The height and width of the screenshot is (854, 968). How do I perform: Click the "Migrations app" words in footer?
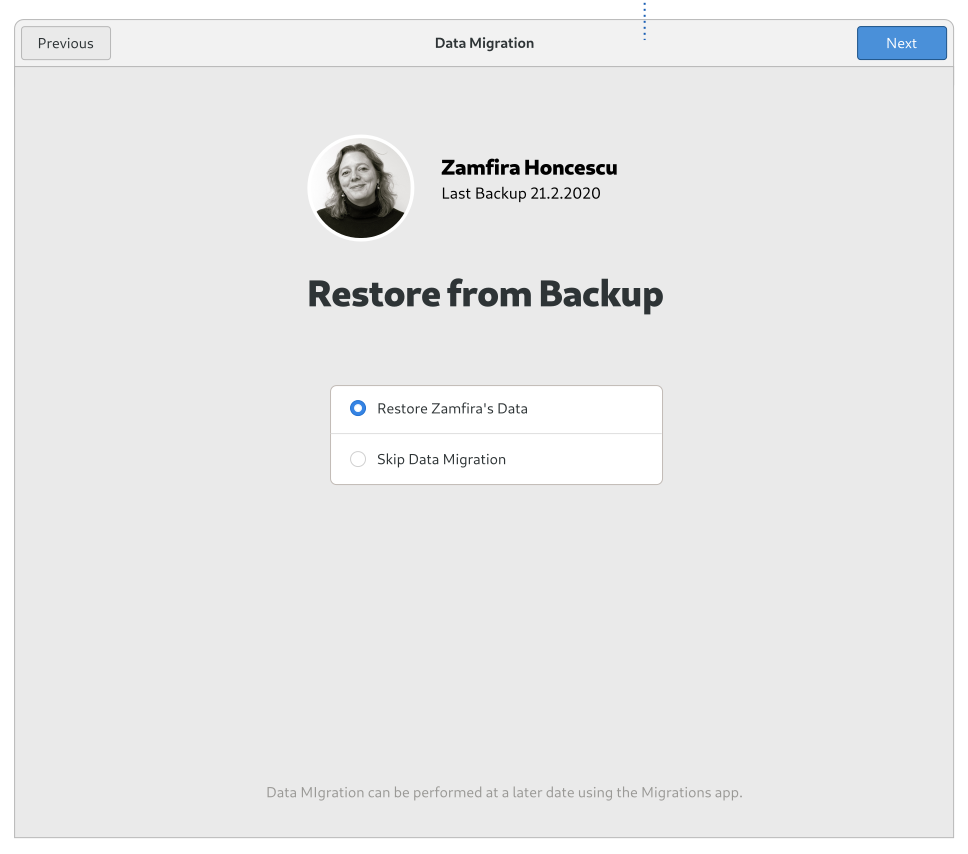pyautogui.click(x=691, y=792)
